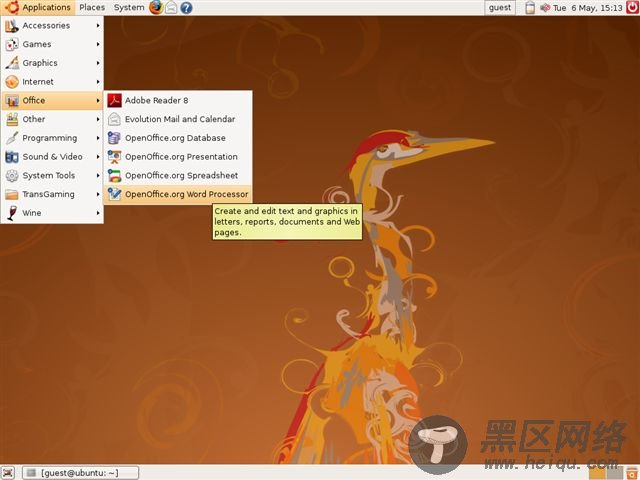
Task: Click the OpenOffice.org Presentation icon
Action: point(114,157)
